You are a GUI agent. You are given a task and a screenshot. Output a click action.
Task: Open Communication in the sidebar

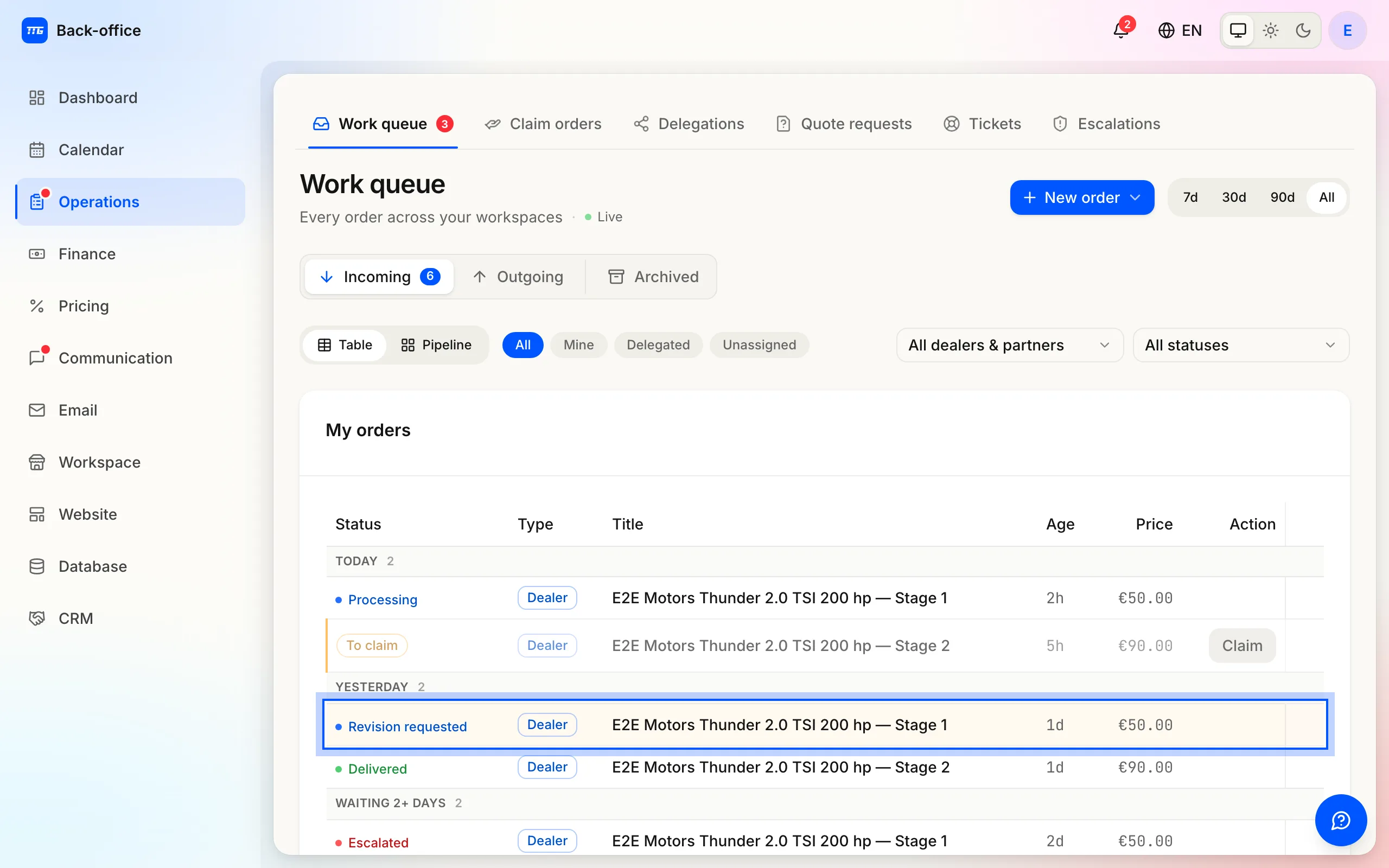click(130, 358)
